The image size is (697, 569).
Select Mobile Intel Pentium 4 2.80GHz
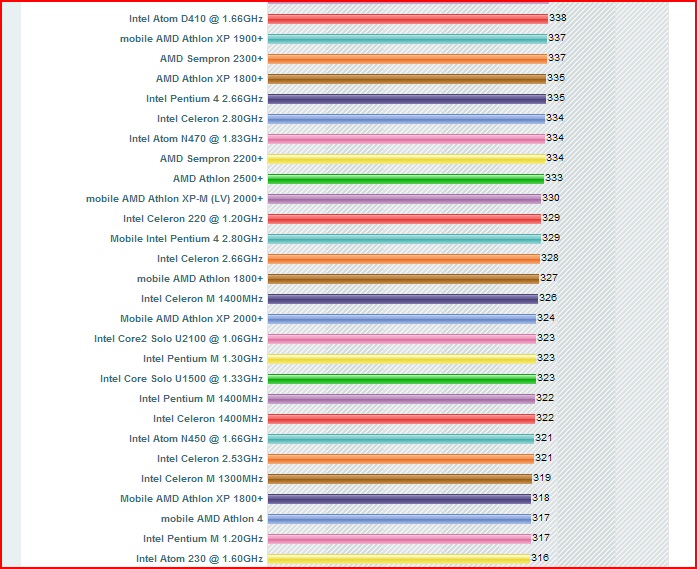coord(187,239)
